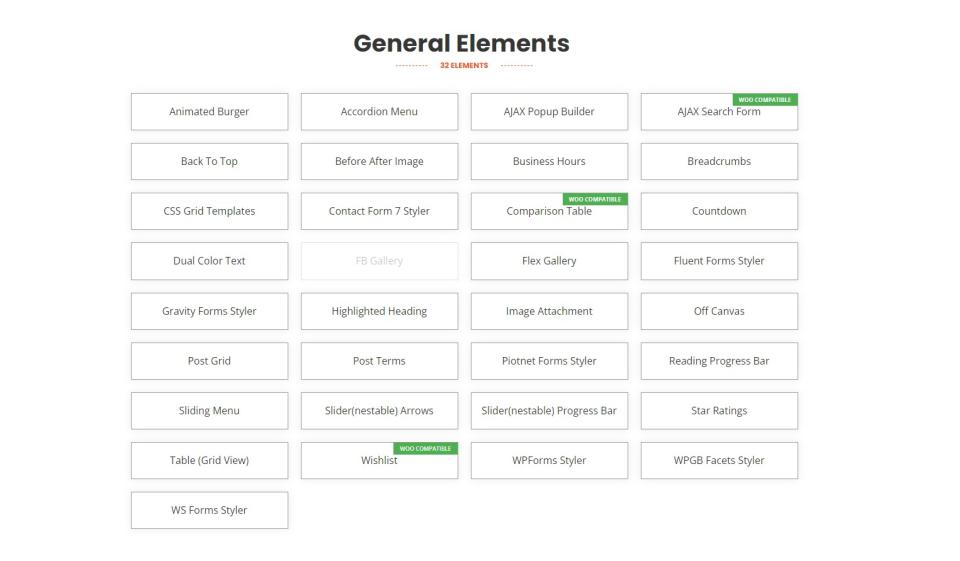The height and width of the screenshot is (561, 960).
Task: Open the Countdown element box
Action: [719, 211]
